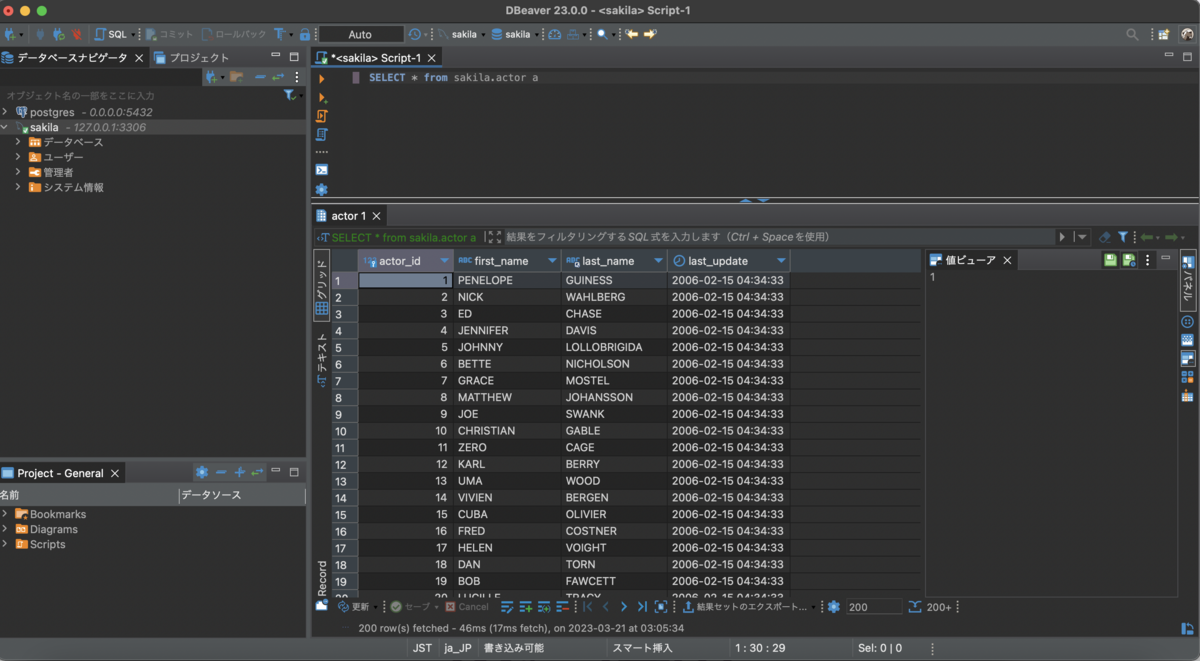Click the Cancel button in results toolbar

coord(467,607)
